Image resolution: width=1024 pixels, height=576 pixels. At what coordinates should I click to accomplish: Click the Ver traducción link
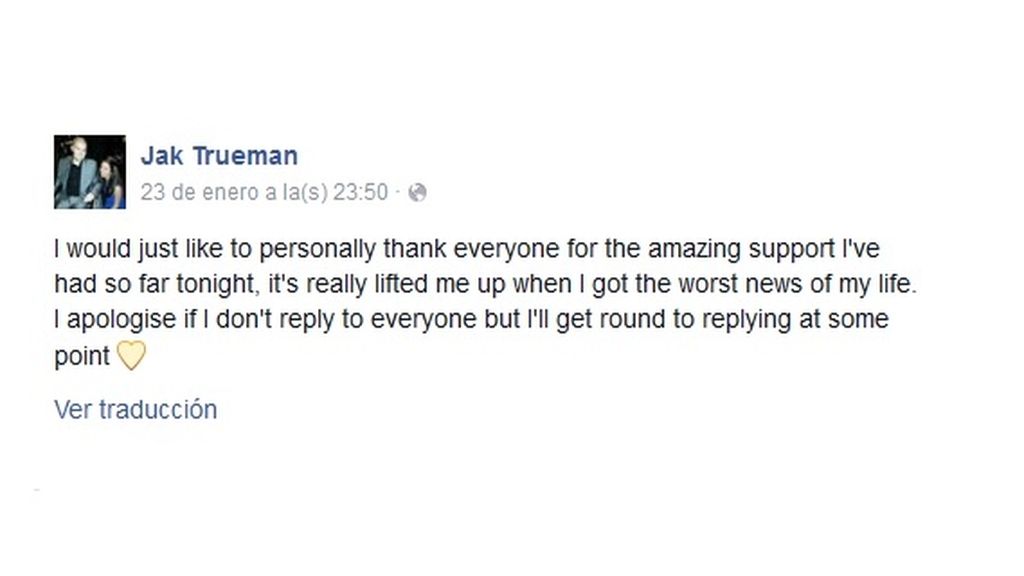(x=136, y=409)
